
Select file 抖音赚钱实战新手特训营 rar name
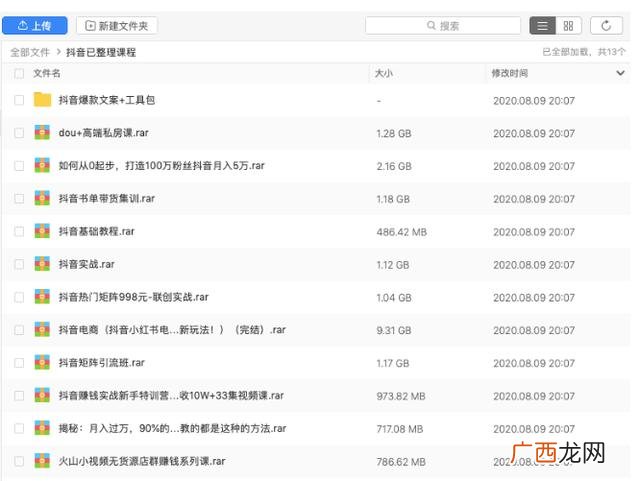[171, 396]
